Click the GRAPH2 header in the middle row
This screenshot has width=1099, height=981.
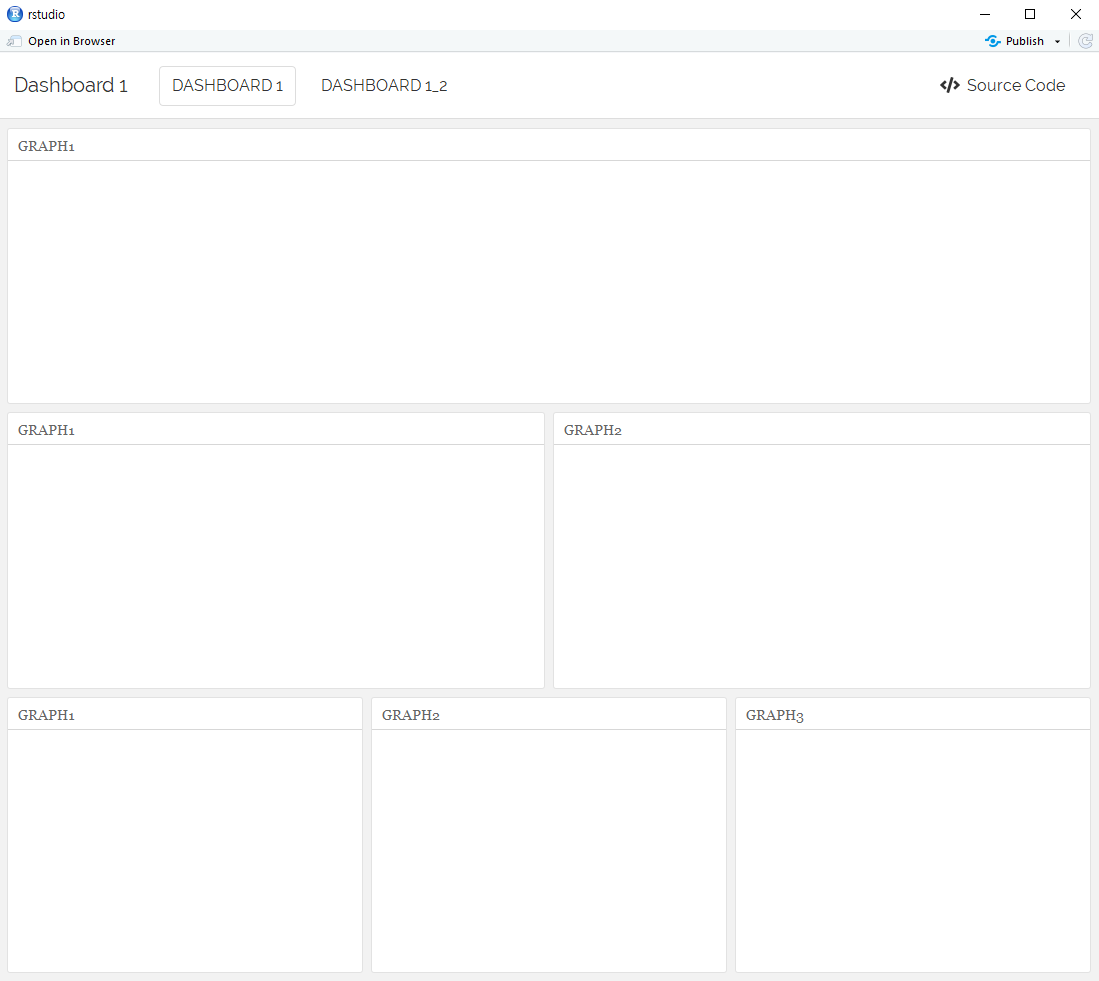pos(592,429)
